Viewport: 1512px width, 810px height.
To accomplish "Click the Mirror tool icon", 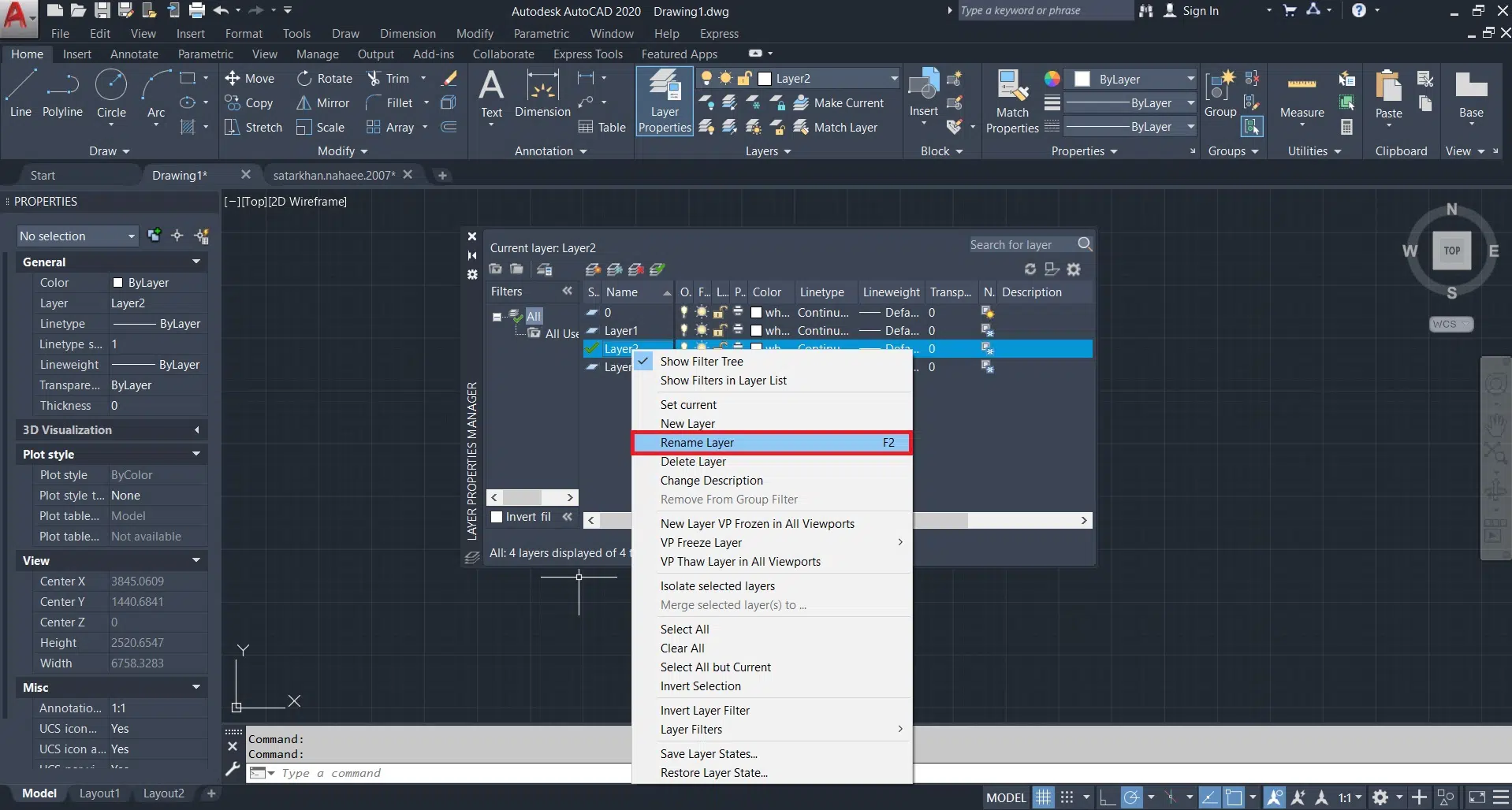I will pos(304,103).
